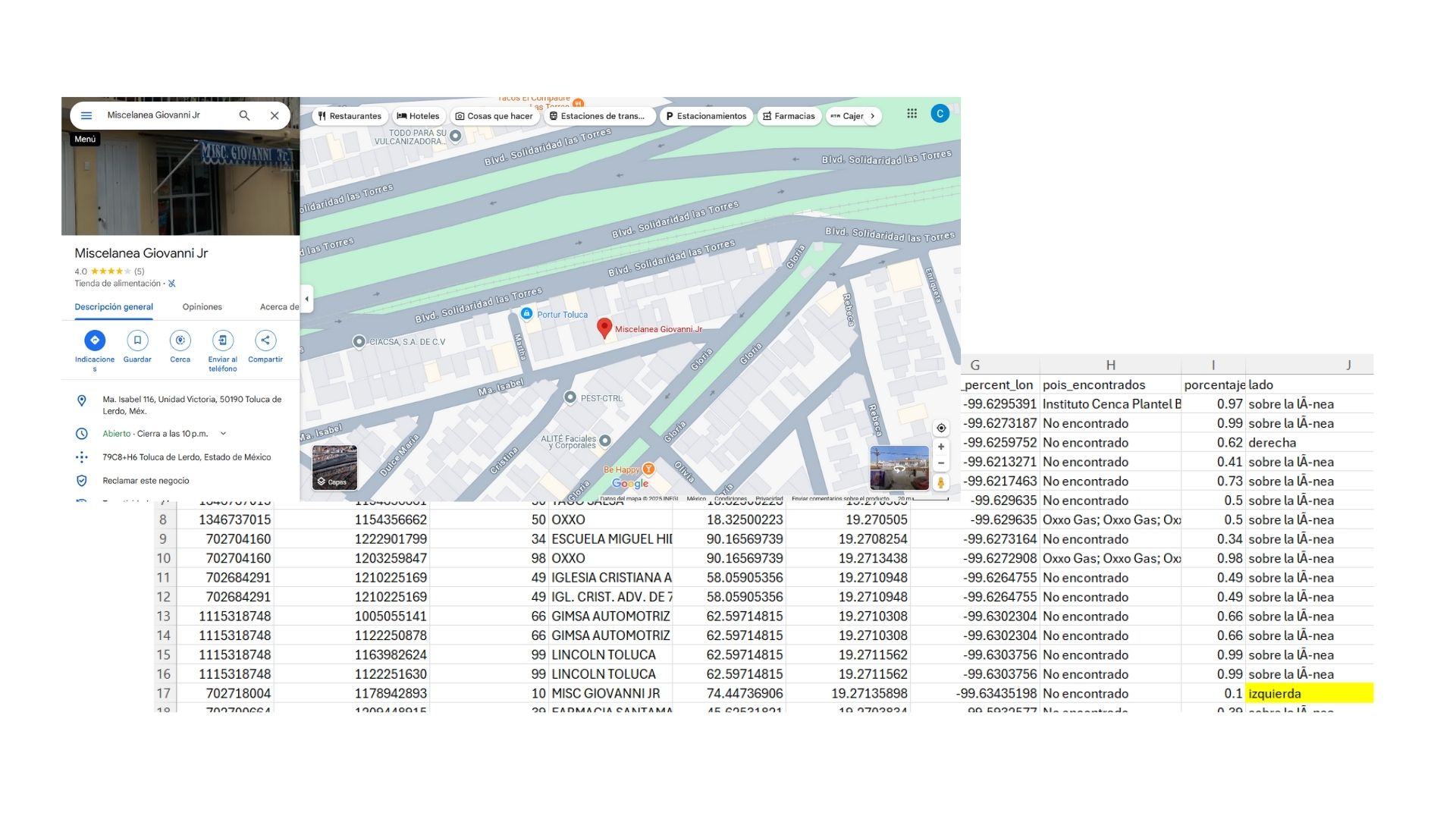Viewport: 1456px width, 819px height.
Task: Clear search with the X icon
Action: (x=275, y=116)
